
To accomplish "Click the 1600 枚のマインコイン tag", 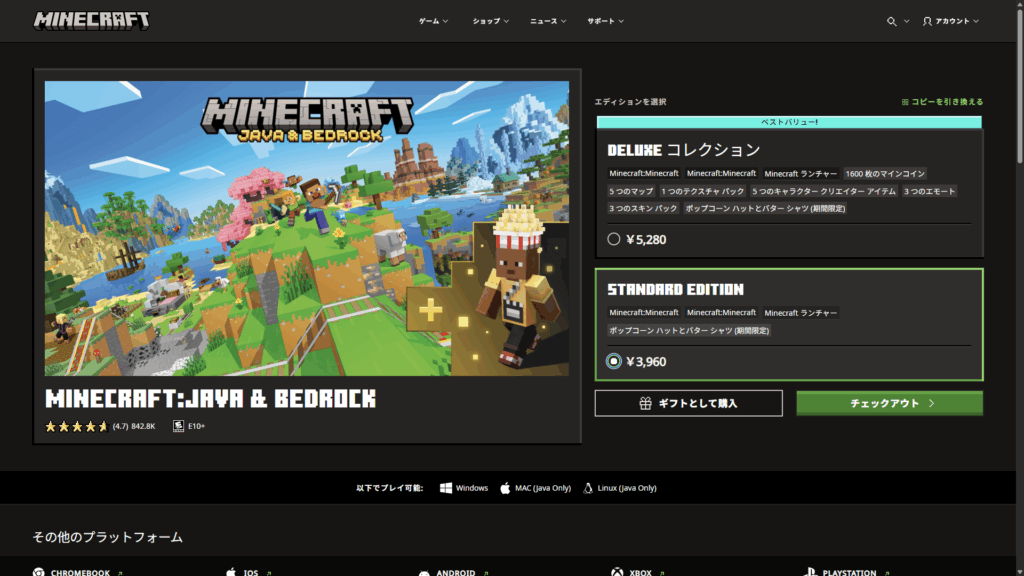I will tap(885, 174).
